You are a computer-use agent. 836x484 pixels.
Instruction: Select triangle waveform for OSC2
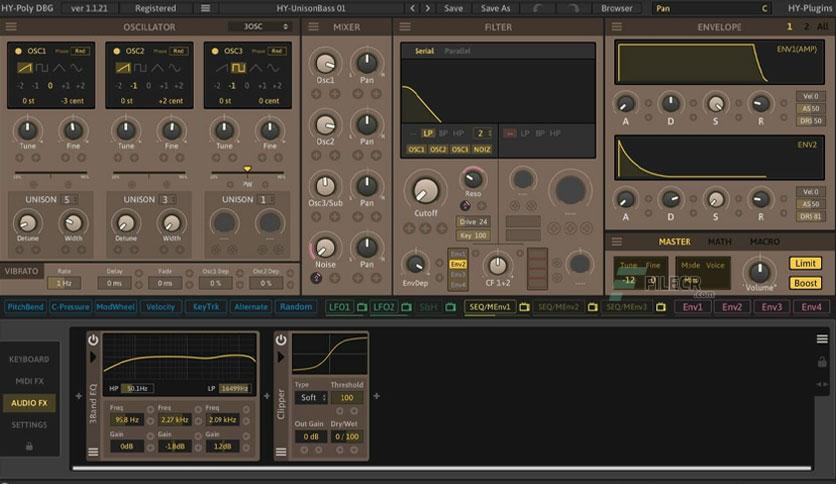tap(157, 68)
